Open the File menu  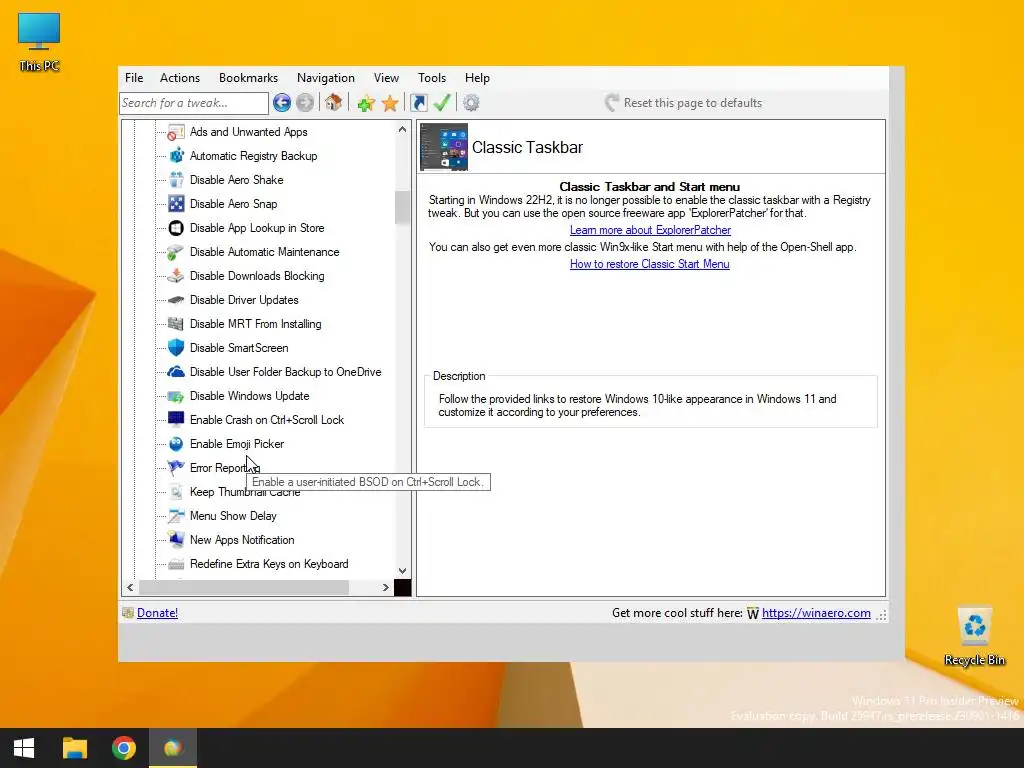point(134,78)
